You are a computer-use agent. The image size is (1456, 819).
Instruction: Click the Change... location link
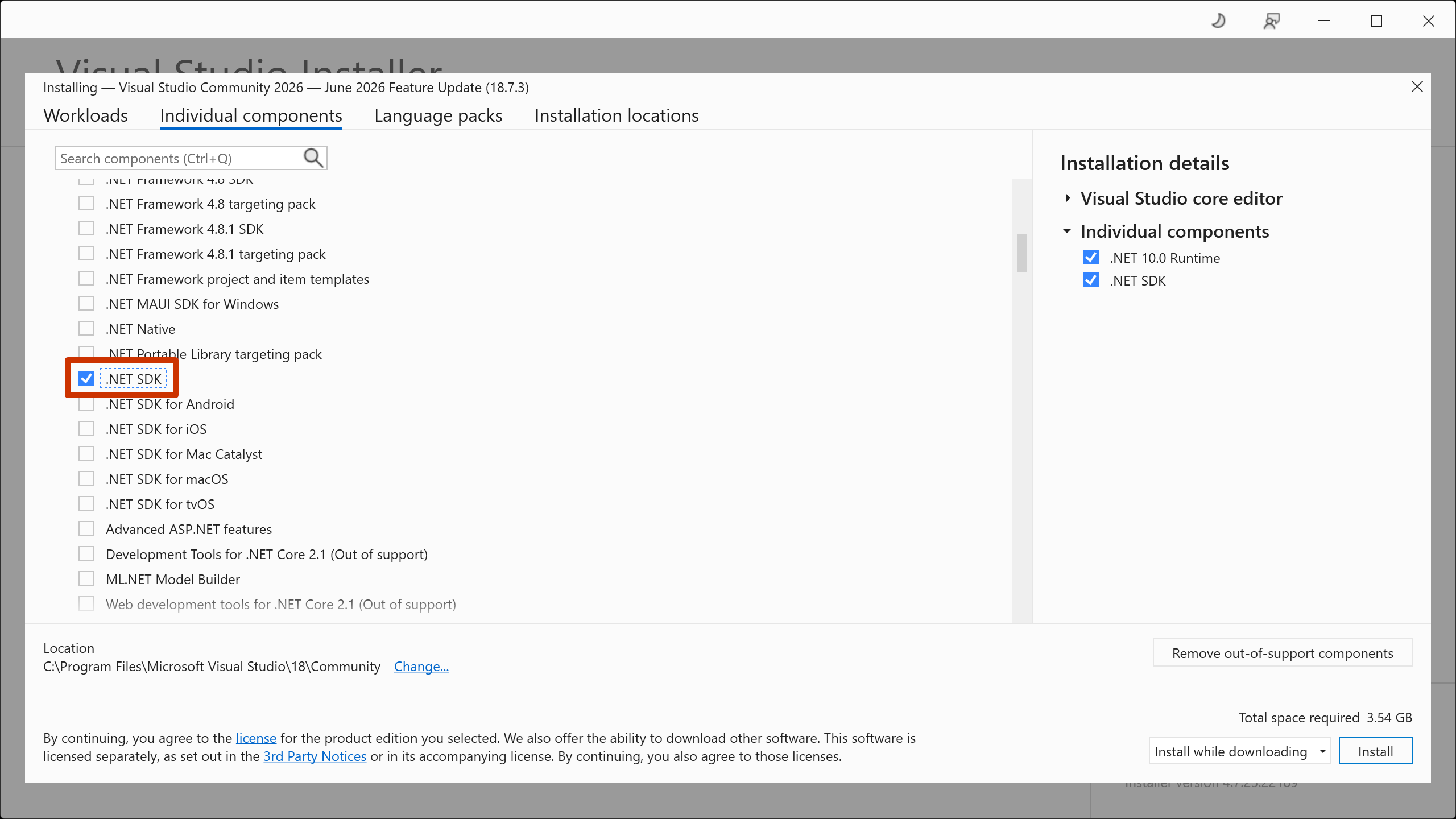point(421,667)
